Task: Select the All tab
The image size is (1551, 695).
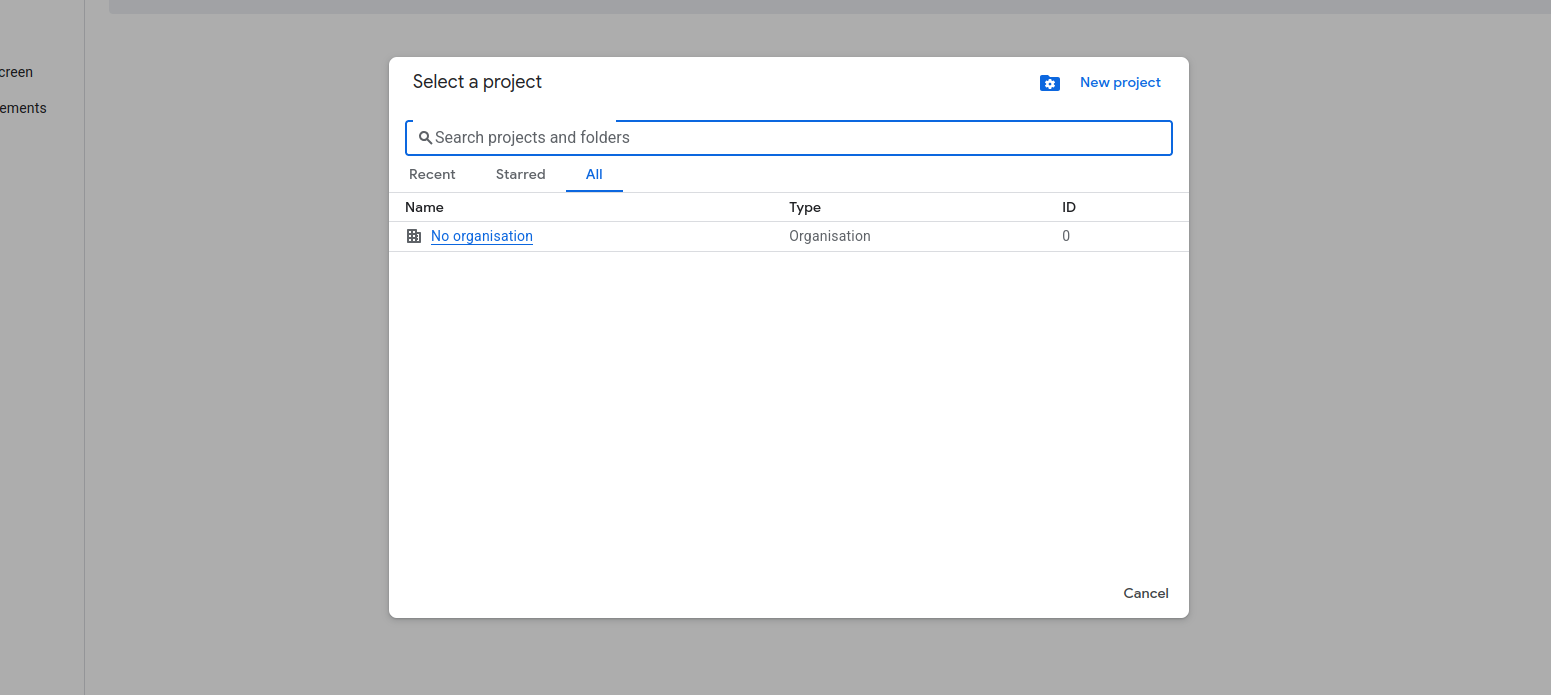Action: point(594,175)
